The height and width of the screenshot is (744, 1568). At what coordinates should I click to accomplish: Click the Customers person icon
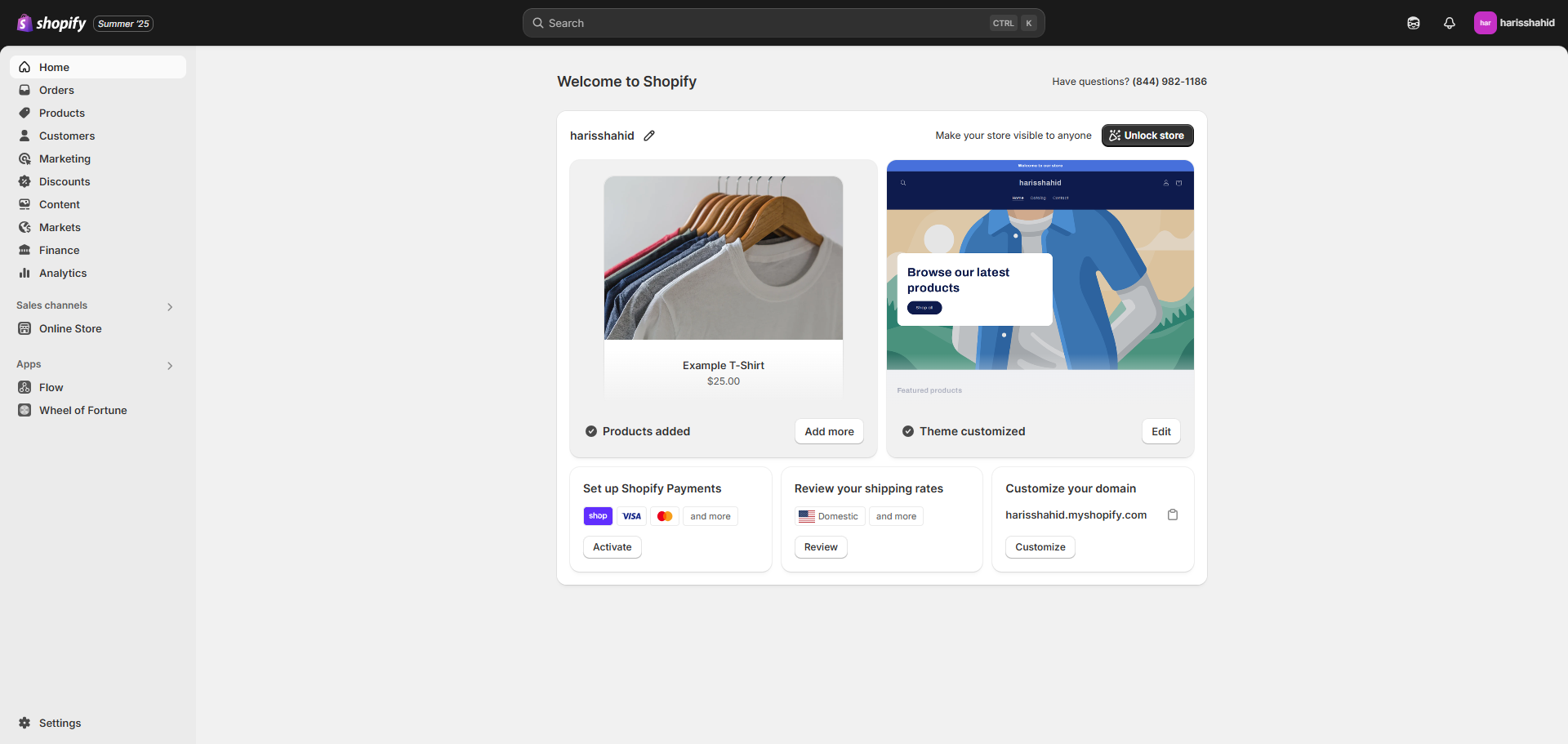click(x=24, y=136)
